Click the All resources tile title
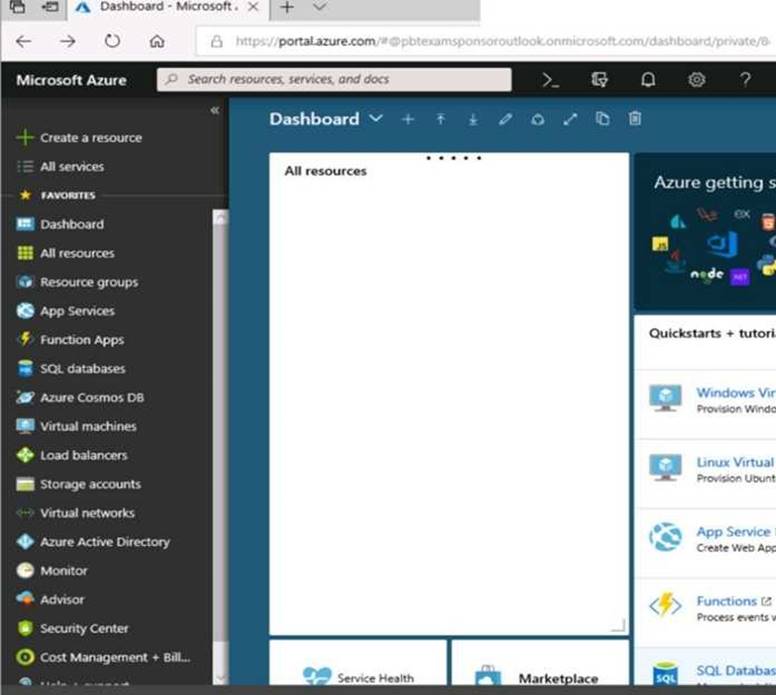Image resolution: width=776 pixels, height=695 pixels. coord(326,171)
